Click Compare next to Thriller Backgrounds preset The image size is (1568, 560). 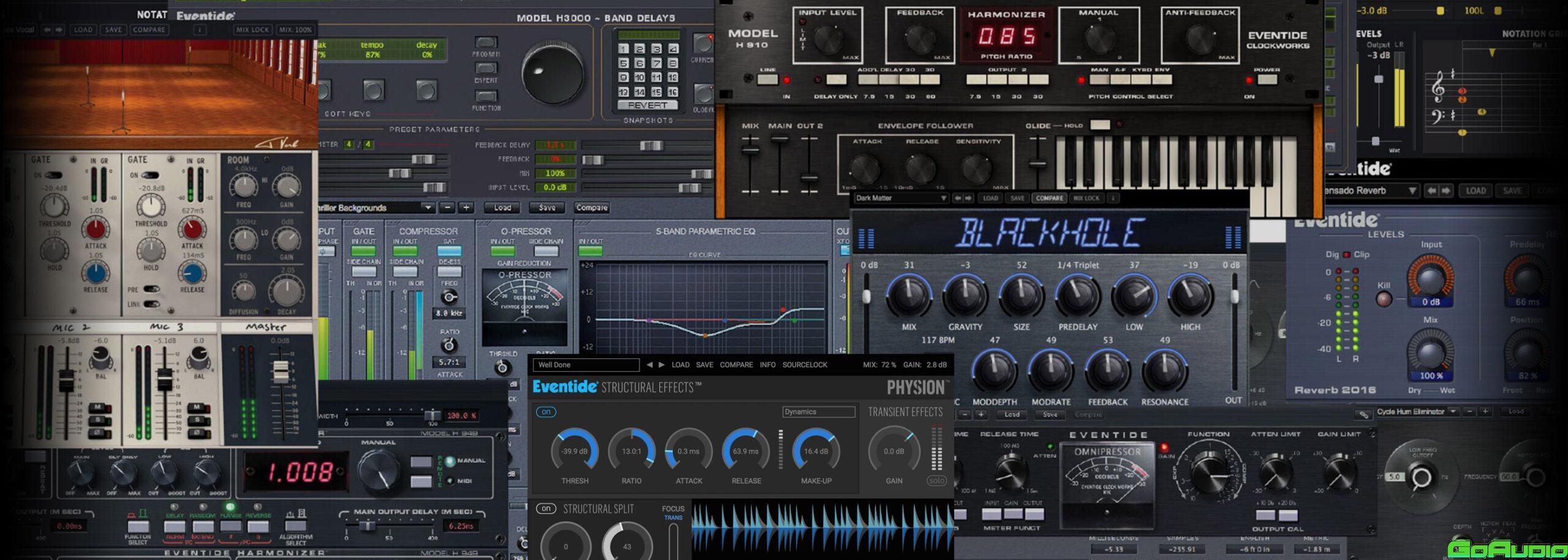click(x=592, y=208)
